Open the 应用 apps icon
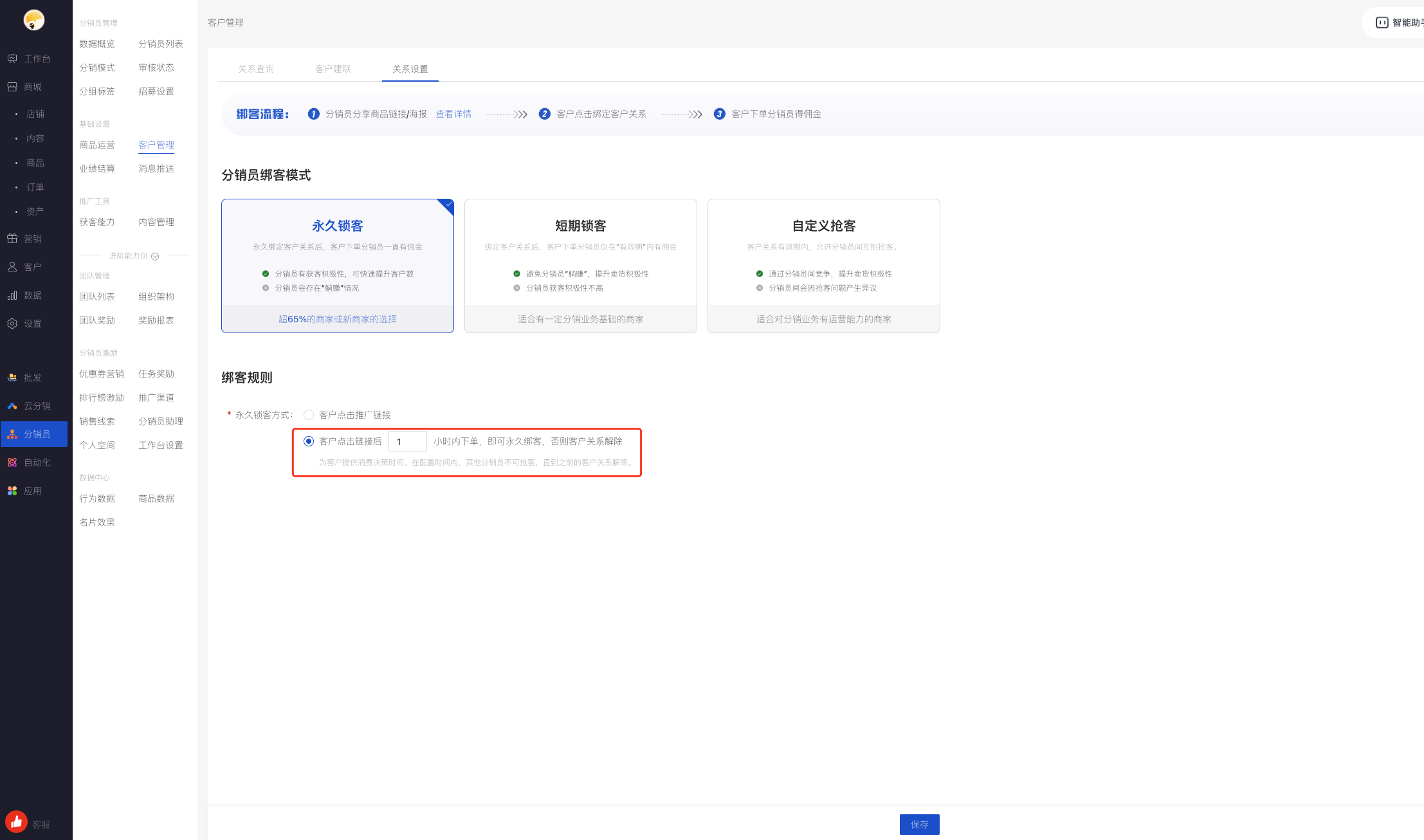This screenshot has width=1424, height=840. click(12, 491)
